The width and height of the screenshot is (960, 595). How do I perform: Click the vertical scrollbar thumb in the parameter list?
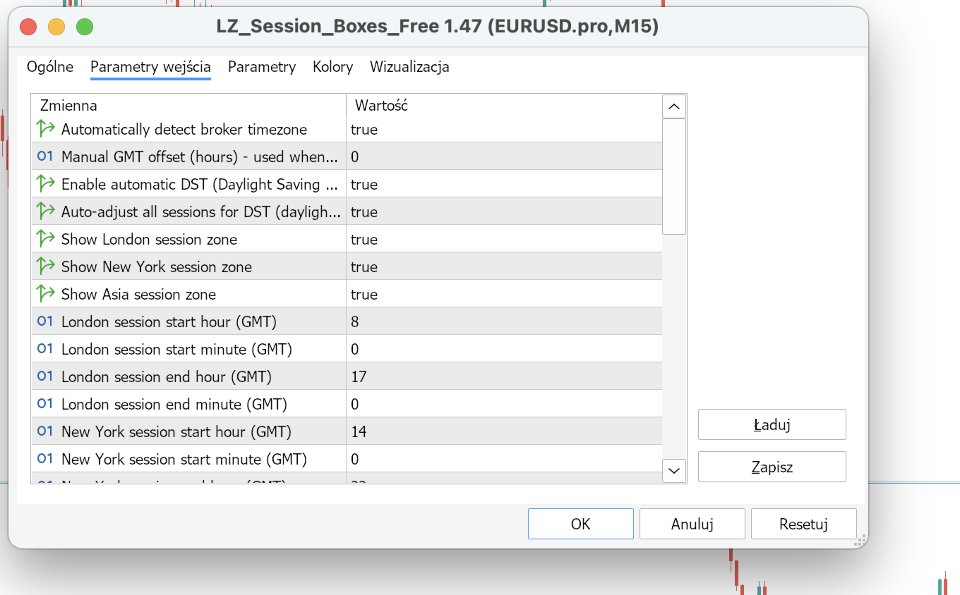[673, 176]
